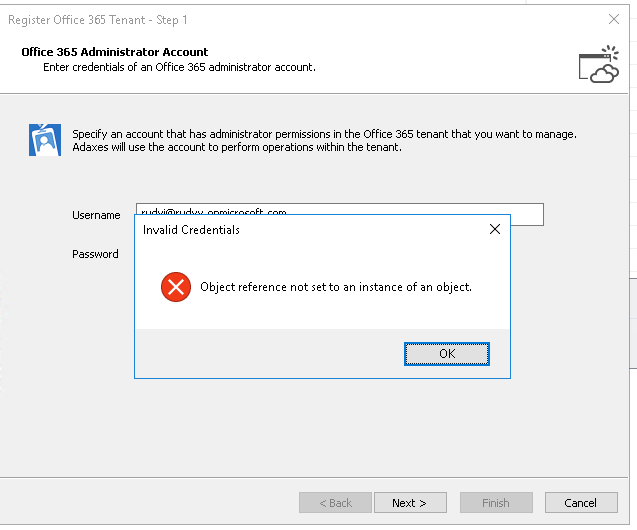Click the Next > button
Viewport: 637px width, 530px height.
pos(410,503)
